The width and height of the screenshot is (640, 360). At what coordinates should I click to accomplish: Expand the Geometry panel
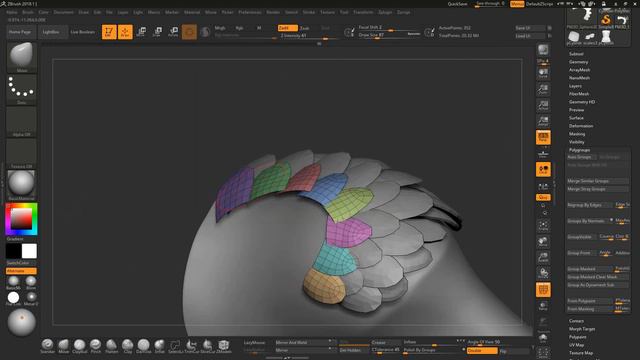[x=579, y=62]
